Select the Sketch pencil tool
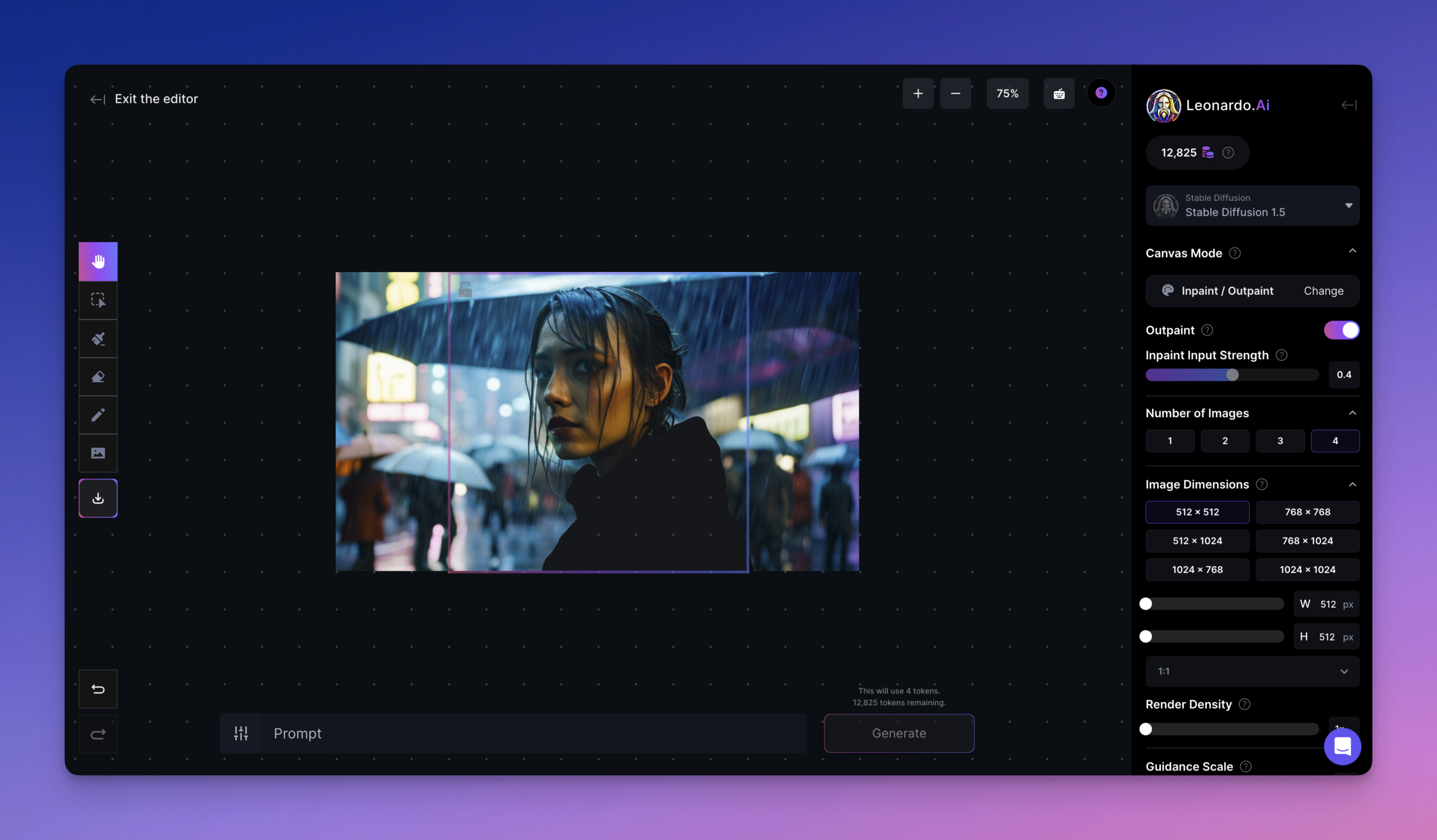Screen dimensions: 1437x840 [x=98, y=415]
